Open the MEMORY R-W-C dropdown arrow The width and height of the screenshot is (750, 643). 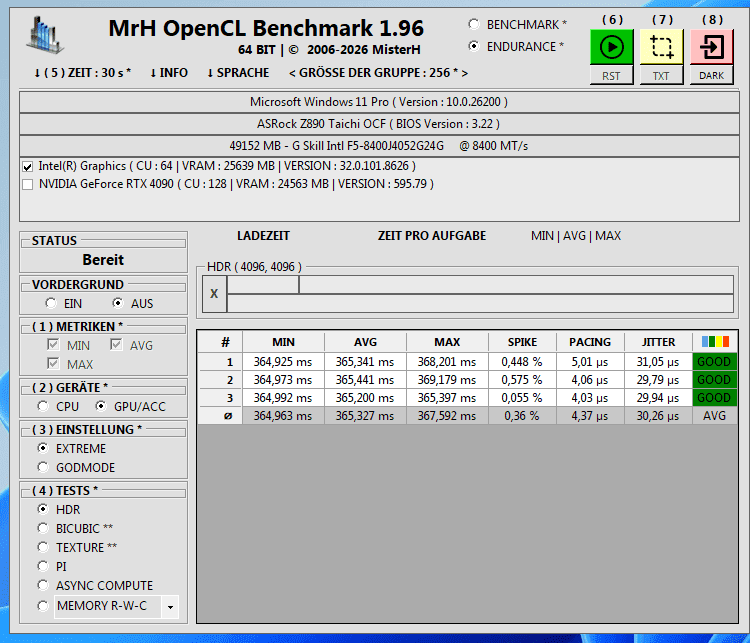tap(170, 607)
